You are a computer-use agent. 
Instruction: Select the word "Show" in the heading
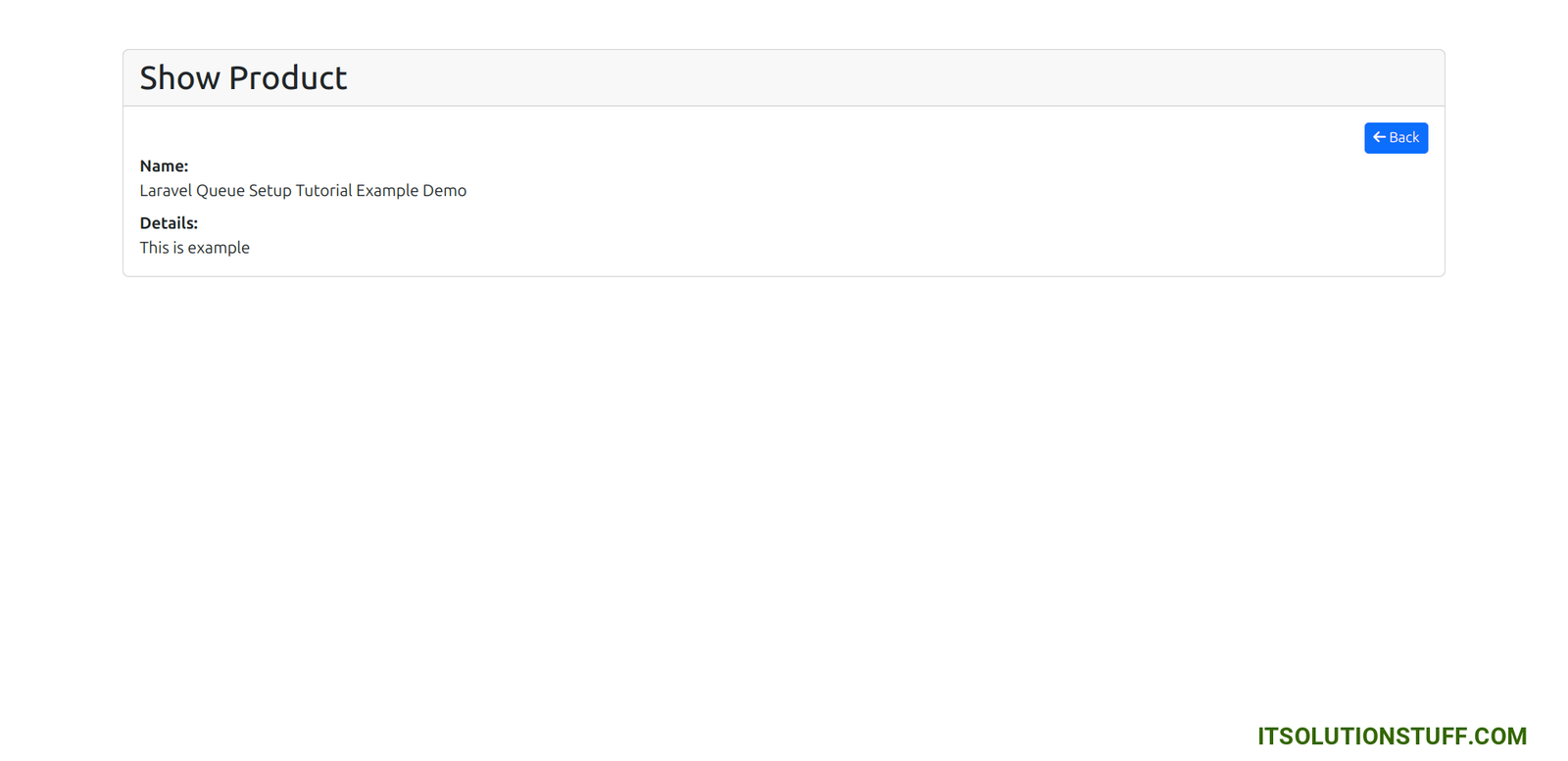[179, 78]
